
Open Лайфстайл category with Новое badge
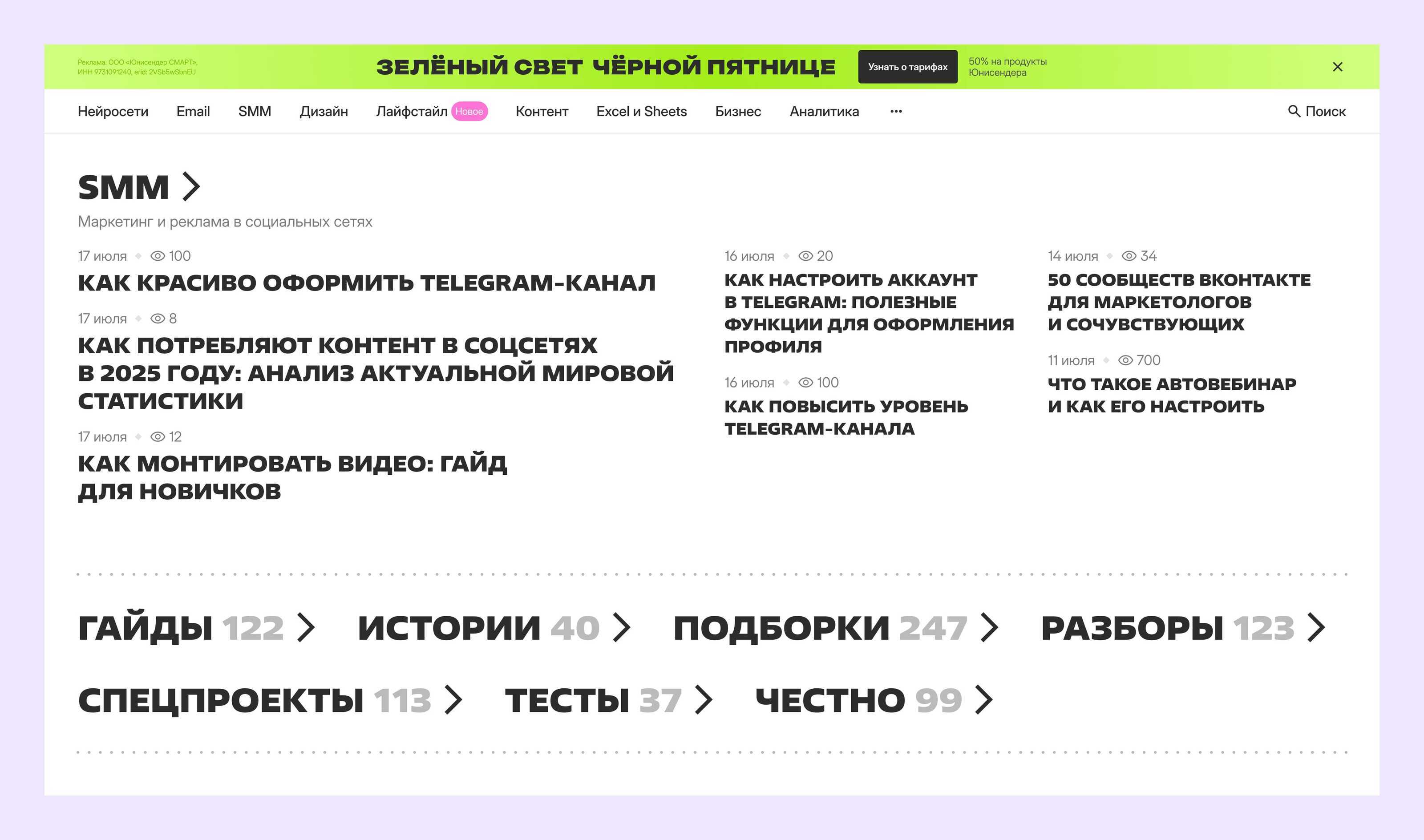pos(412,112)
